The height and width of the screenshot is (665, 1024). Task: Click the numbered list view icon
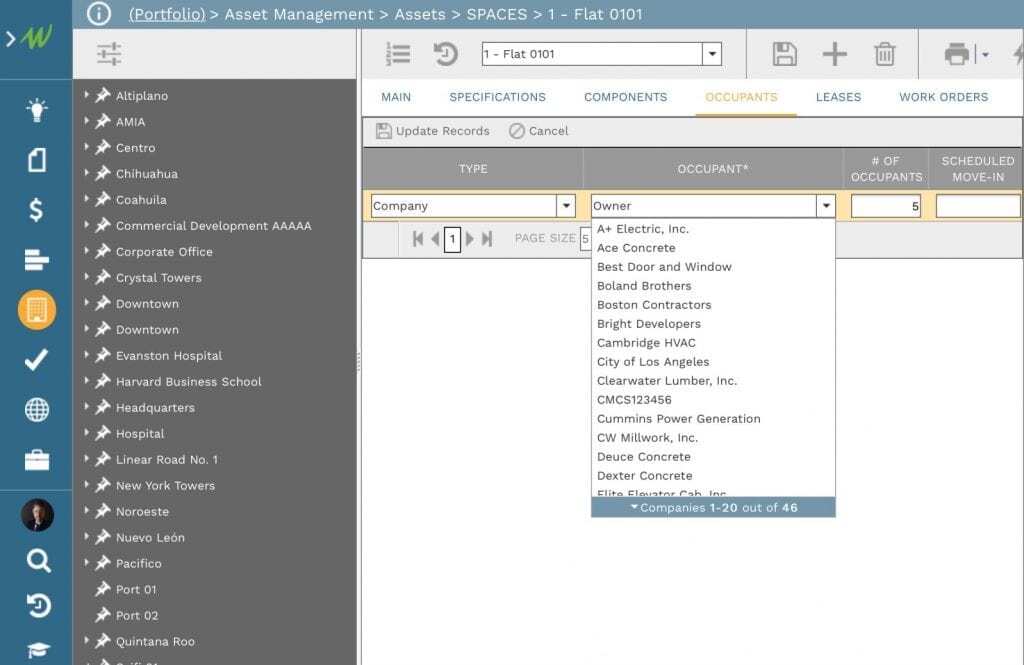point(398,54)
